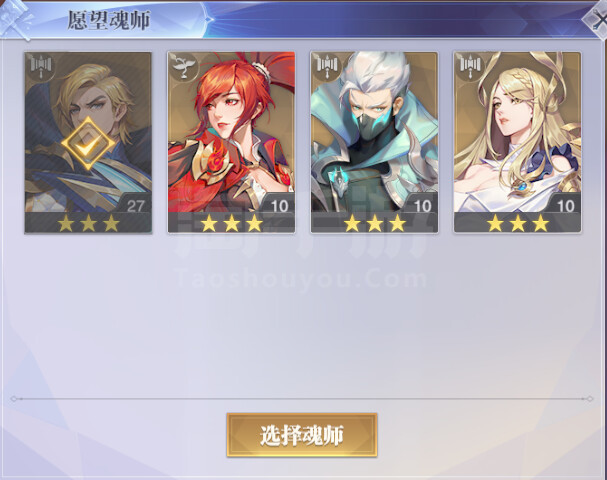607x480 pixels.
Task: Click three-star rating under blonde woman card
Action: point(518,223)
